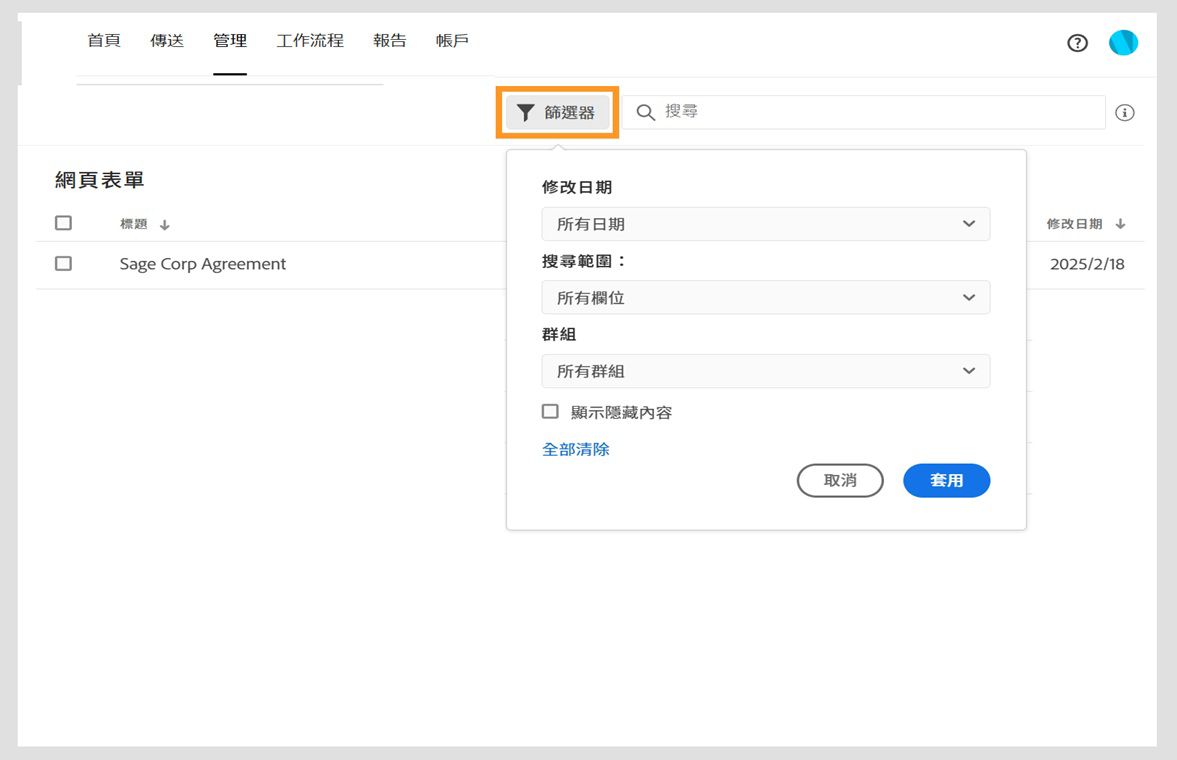Click the info icon beside search
Screen dimensions: 1177x760
coord(1125,113)
